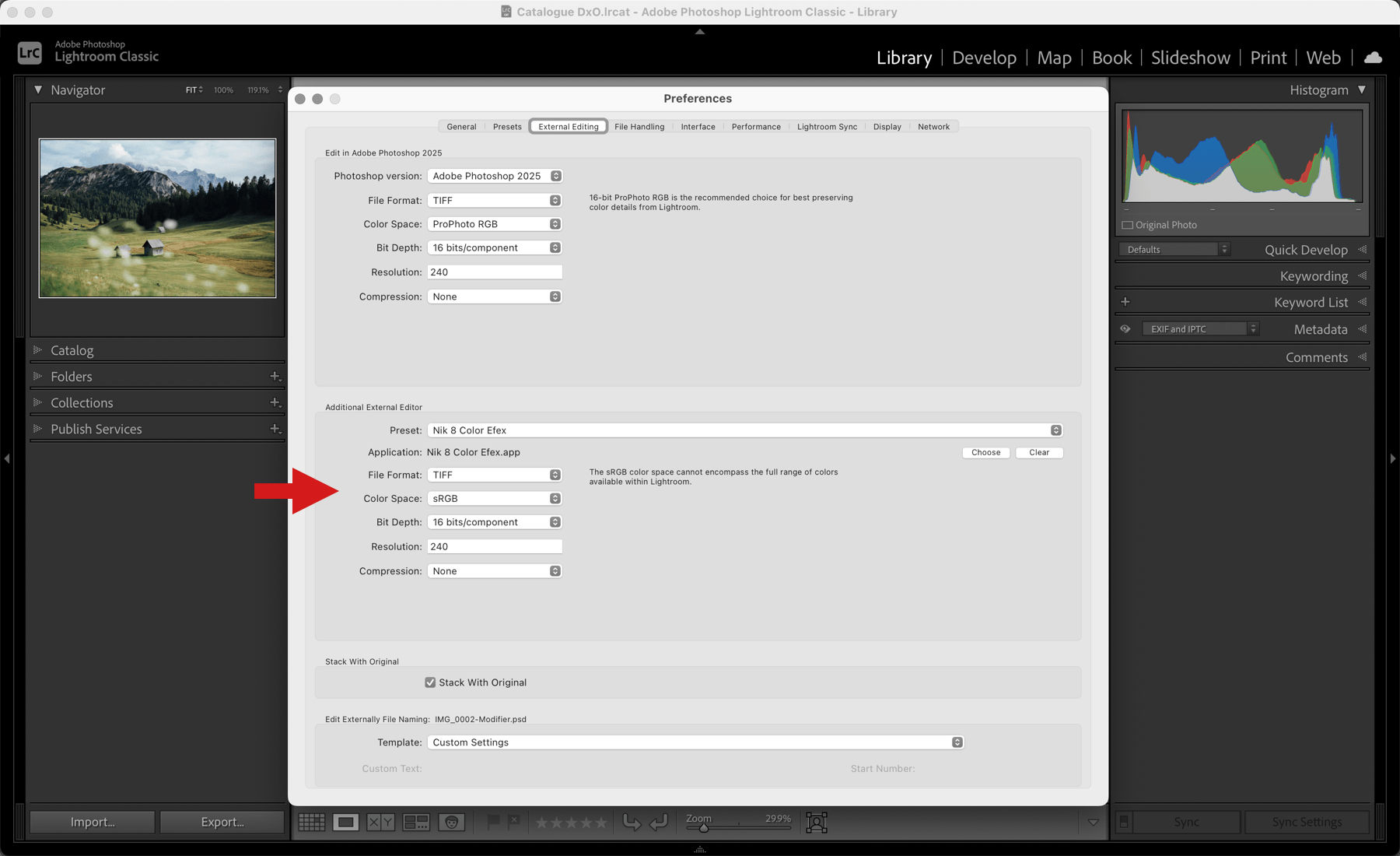
Task: Switch to the Performance preferences tab
Action: coord(756,127)
